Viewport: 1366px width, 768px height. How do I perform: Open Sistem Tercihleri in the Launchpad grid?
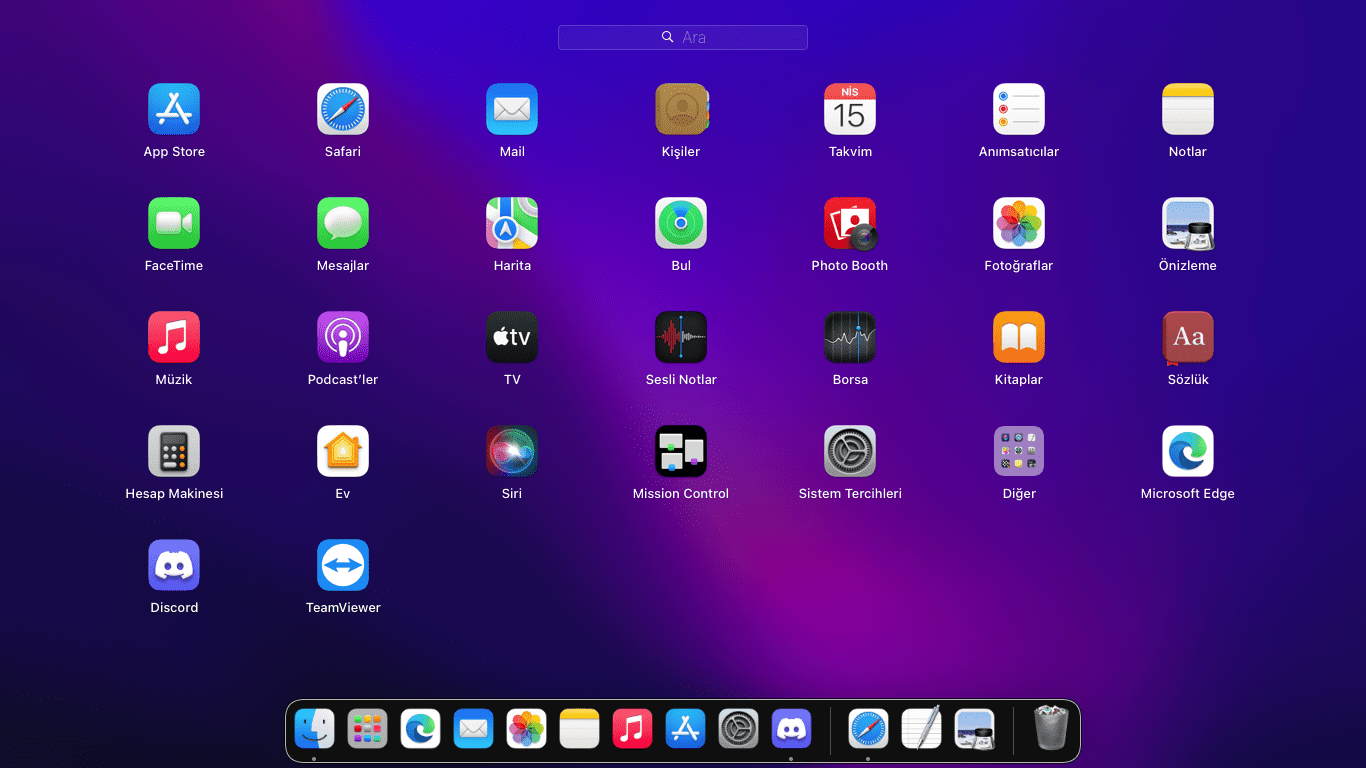(850, 451)
